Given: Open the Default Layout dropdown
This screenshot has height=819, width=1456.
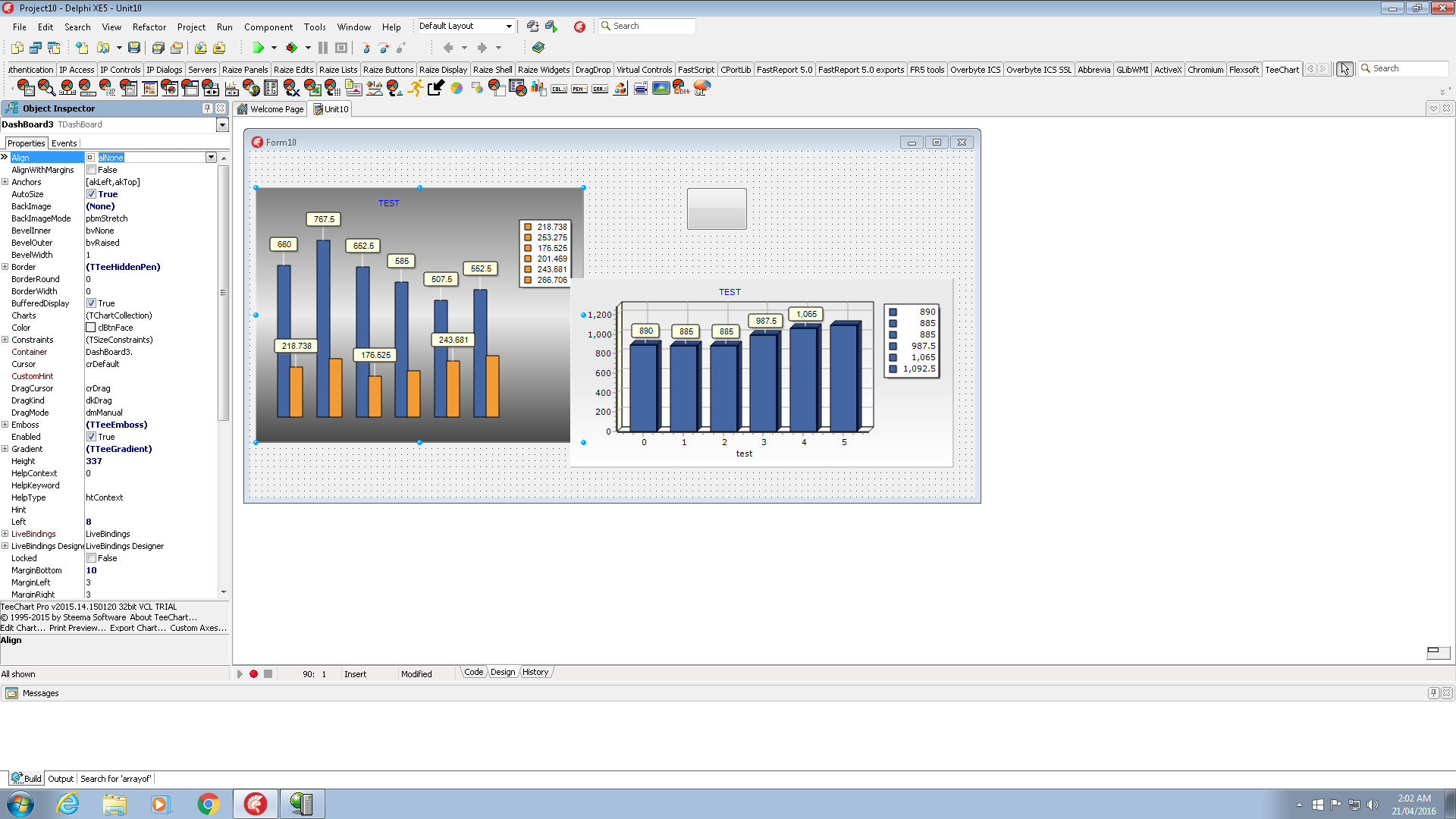Looking at the screenshot, I should pyautogui.click(x=509, y=27).
